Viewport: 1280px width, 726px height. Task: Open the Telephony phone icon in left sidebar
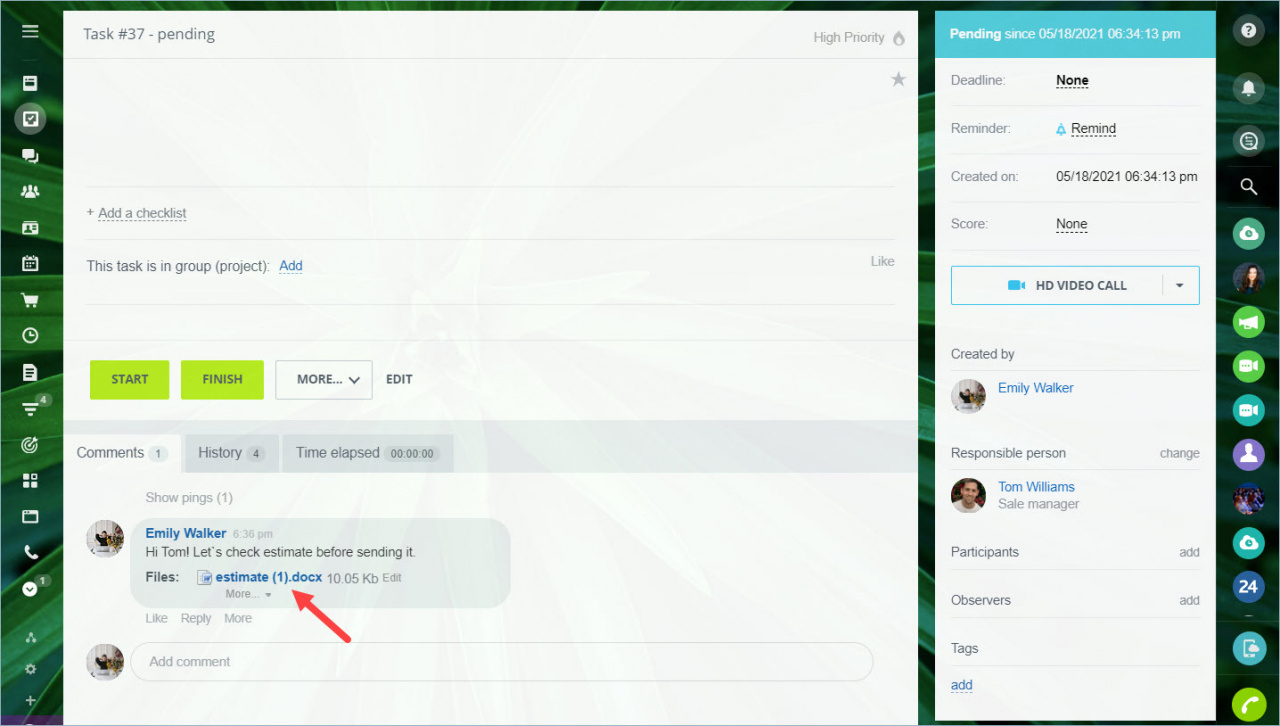[x=30, y=552]
